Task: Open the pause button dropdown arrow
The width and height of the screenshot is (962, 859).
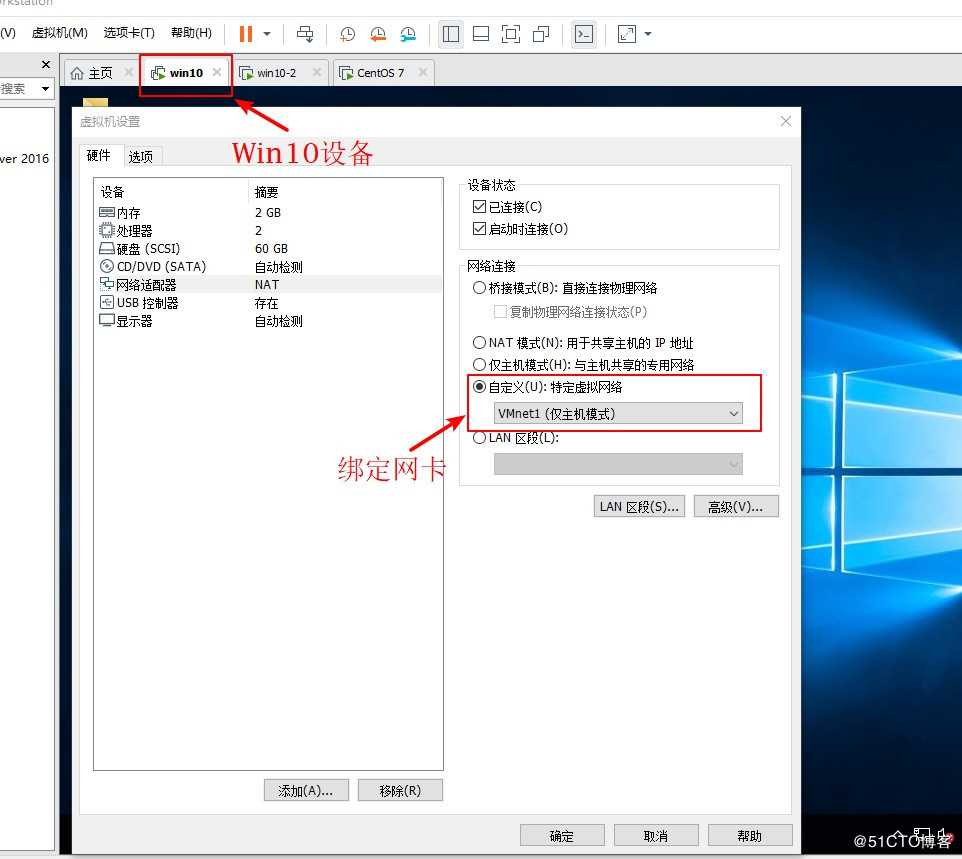Action: point(267,34)
